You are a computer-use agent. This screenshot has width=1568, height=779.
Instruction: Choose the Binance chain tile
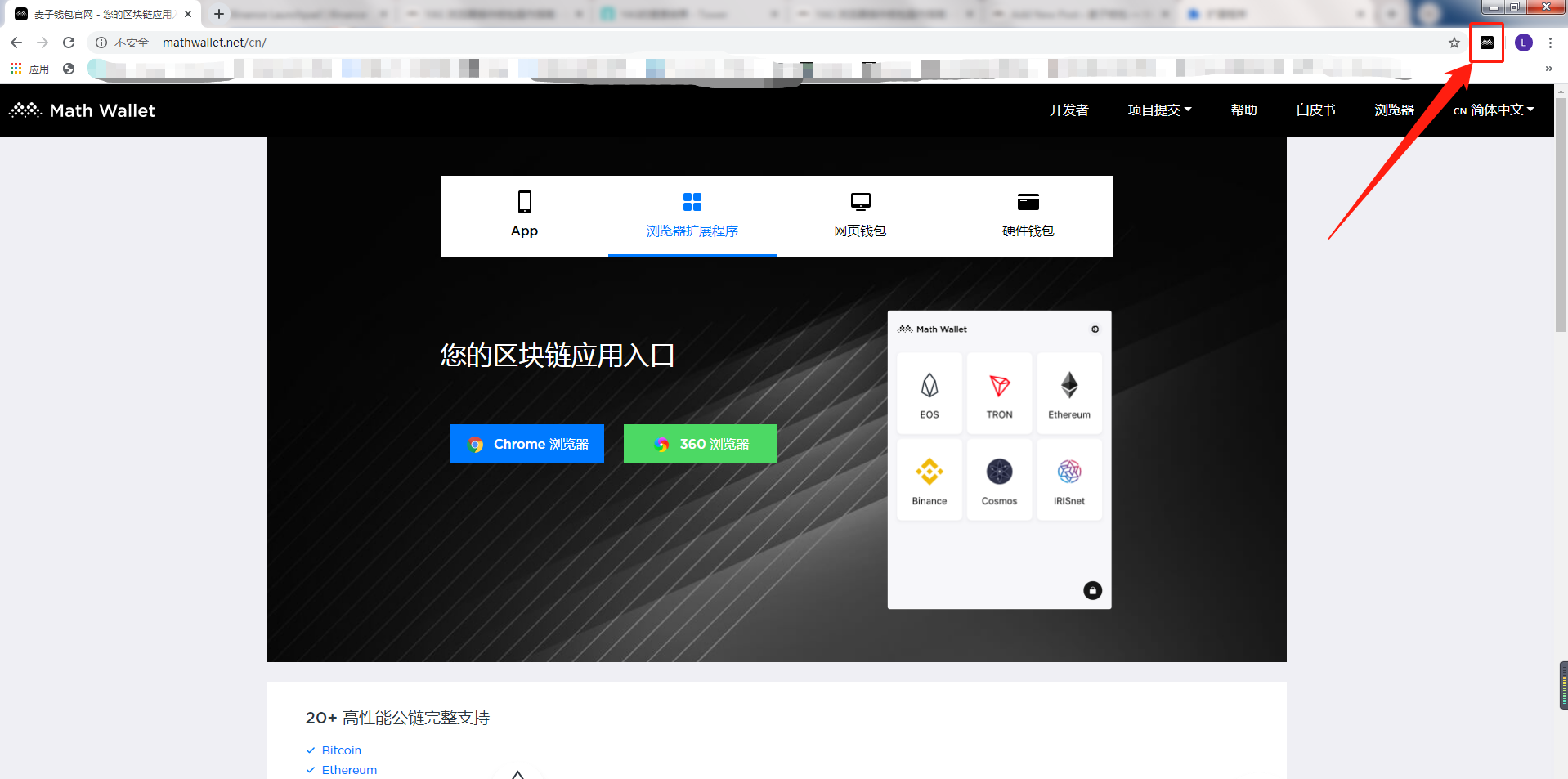pos(930,480)
